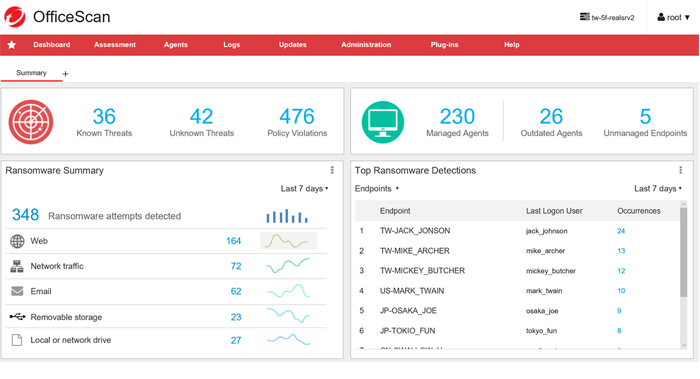Screen dimensions: 700x379
Task: Click the tw-5f-realsrv2 server name
Action: pos(612,18)
